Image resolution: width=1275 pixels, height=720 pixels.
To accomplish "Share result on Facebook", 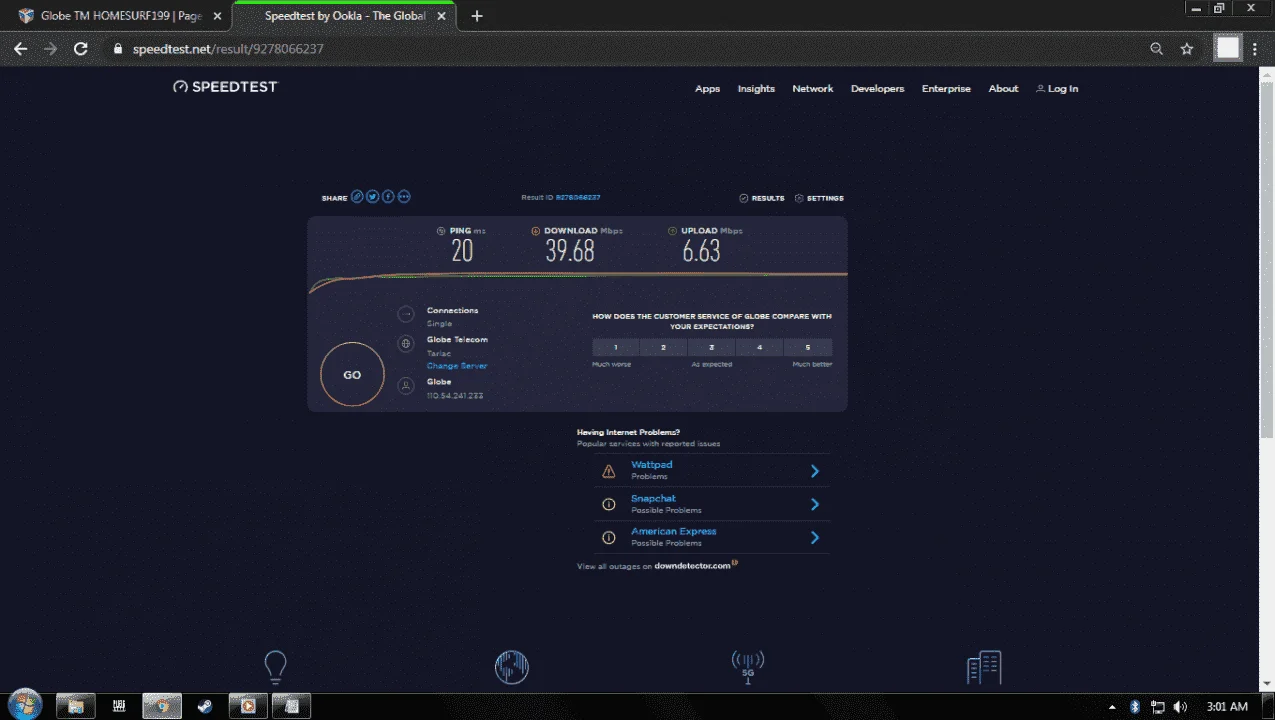I will click(x=388, y=197).
